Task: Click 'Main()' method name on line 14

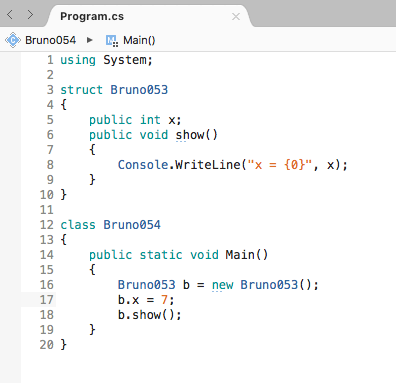Action: (x=247, y=255)
